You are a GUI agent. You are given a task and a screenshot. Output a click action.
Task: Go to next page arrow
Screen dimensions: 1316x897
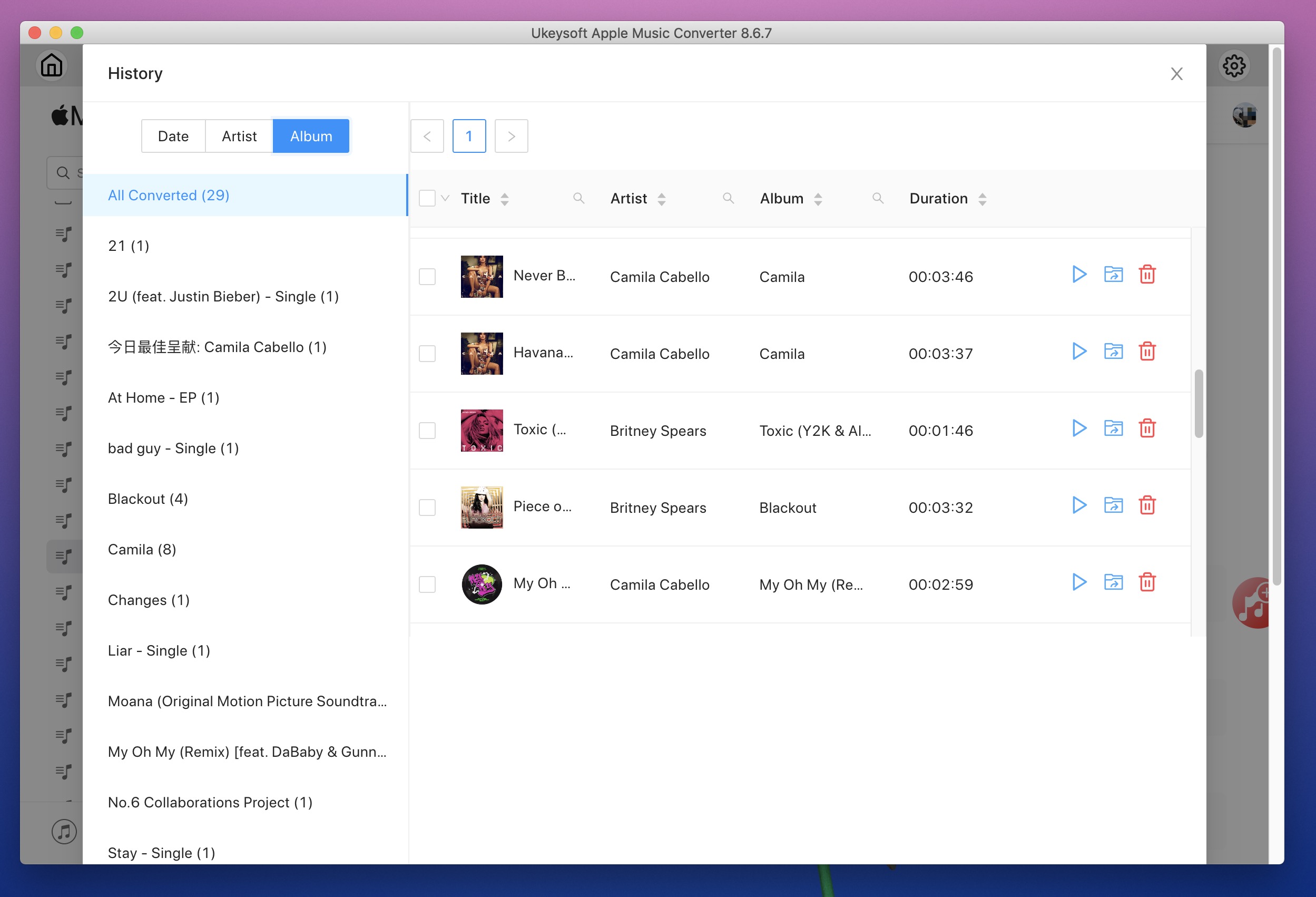click(x=512, y=136)
